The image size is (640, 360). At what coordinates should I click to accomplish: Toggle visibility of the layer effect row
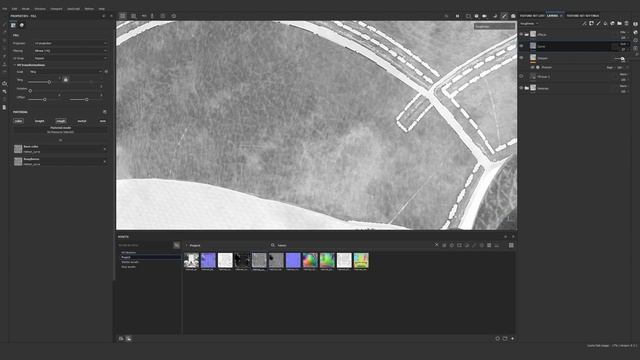(x=533, y=67)
